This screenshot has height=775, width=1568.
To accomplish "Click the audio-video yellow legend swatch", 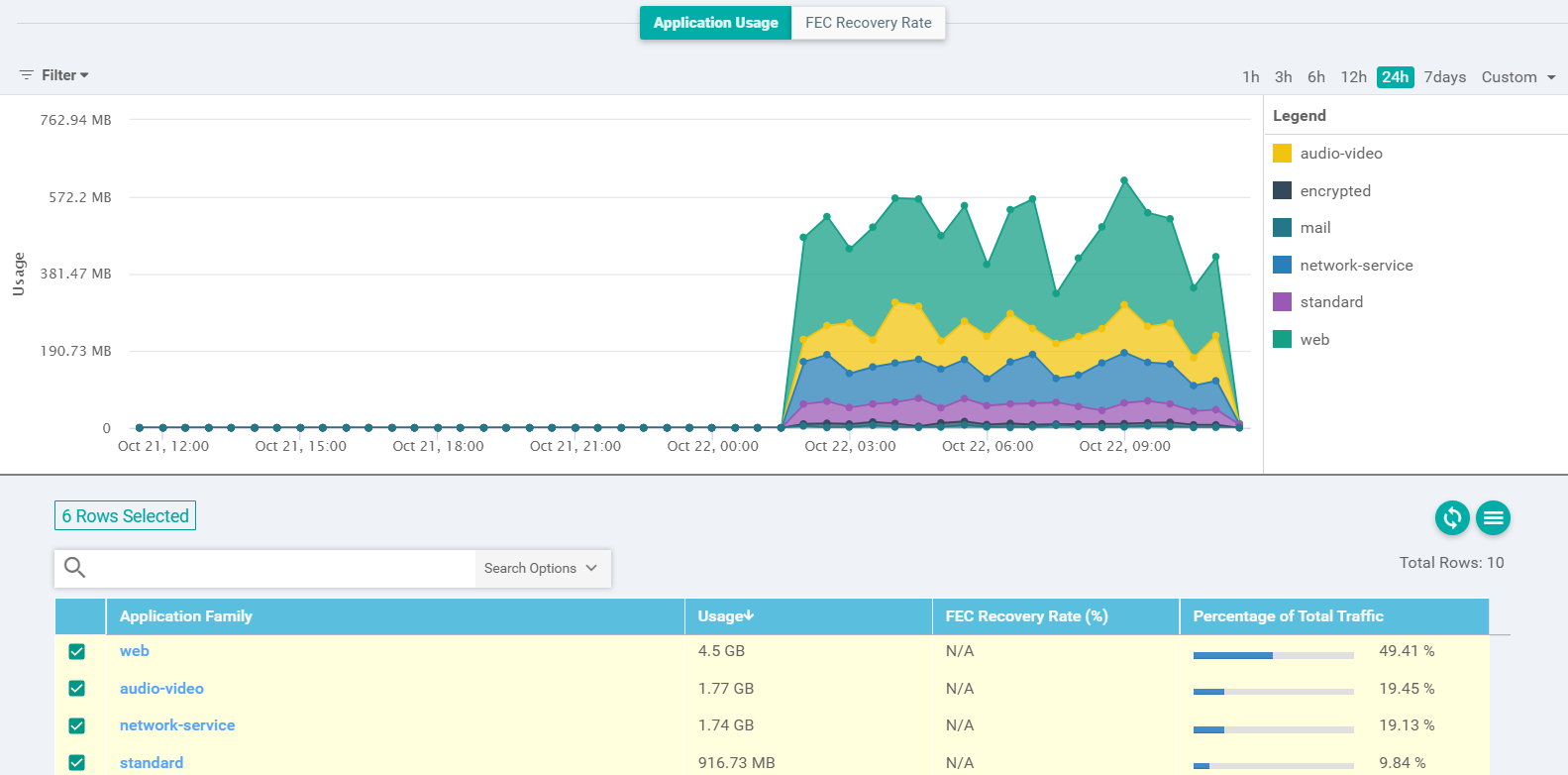I will 1282,154.
